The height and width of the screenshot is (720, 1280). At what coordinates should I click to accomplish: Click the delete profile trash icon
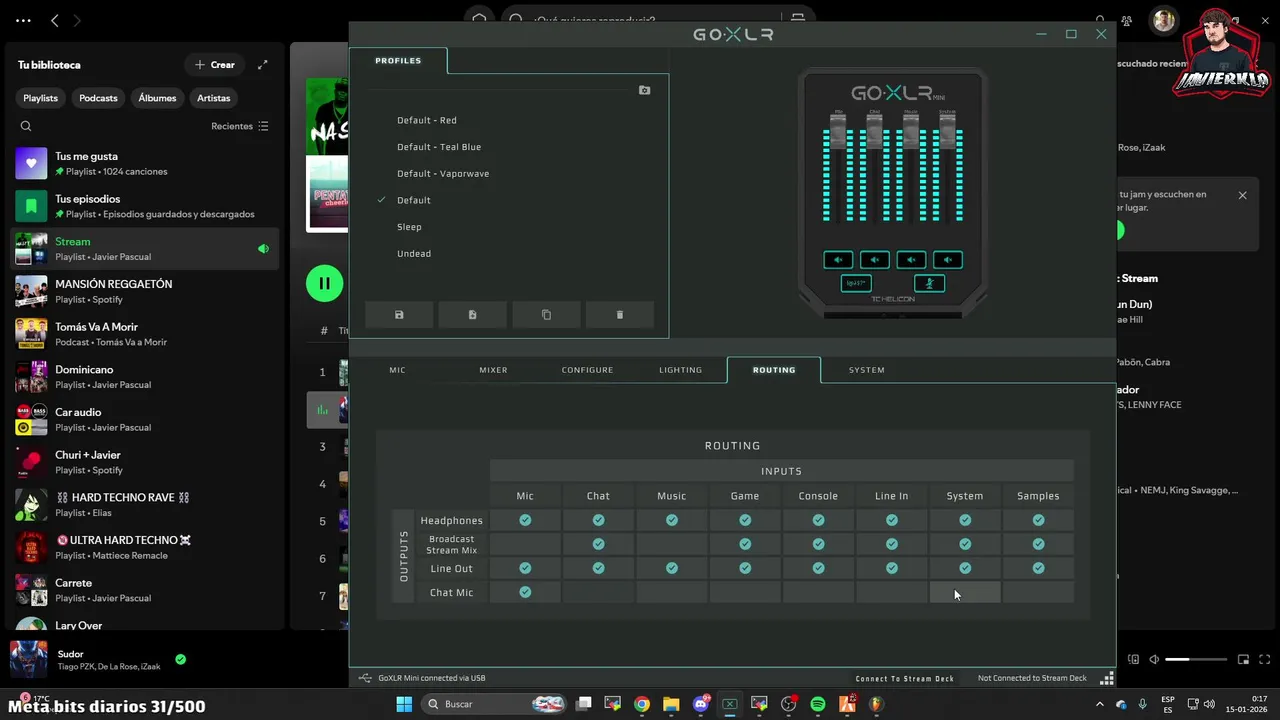click(x=619, y=315)
